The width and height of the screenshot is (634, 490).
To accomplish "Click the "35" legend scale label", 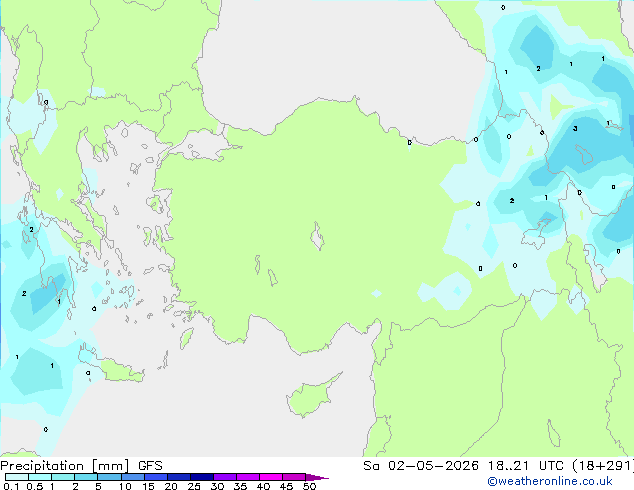I will (240, 486).
